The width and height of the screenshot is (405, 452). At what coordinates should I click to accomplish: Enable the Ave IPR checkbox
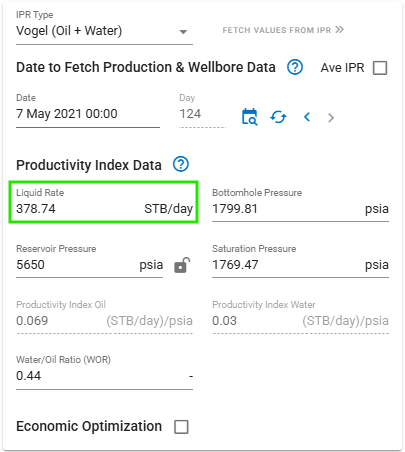click(x=380, y=68)
